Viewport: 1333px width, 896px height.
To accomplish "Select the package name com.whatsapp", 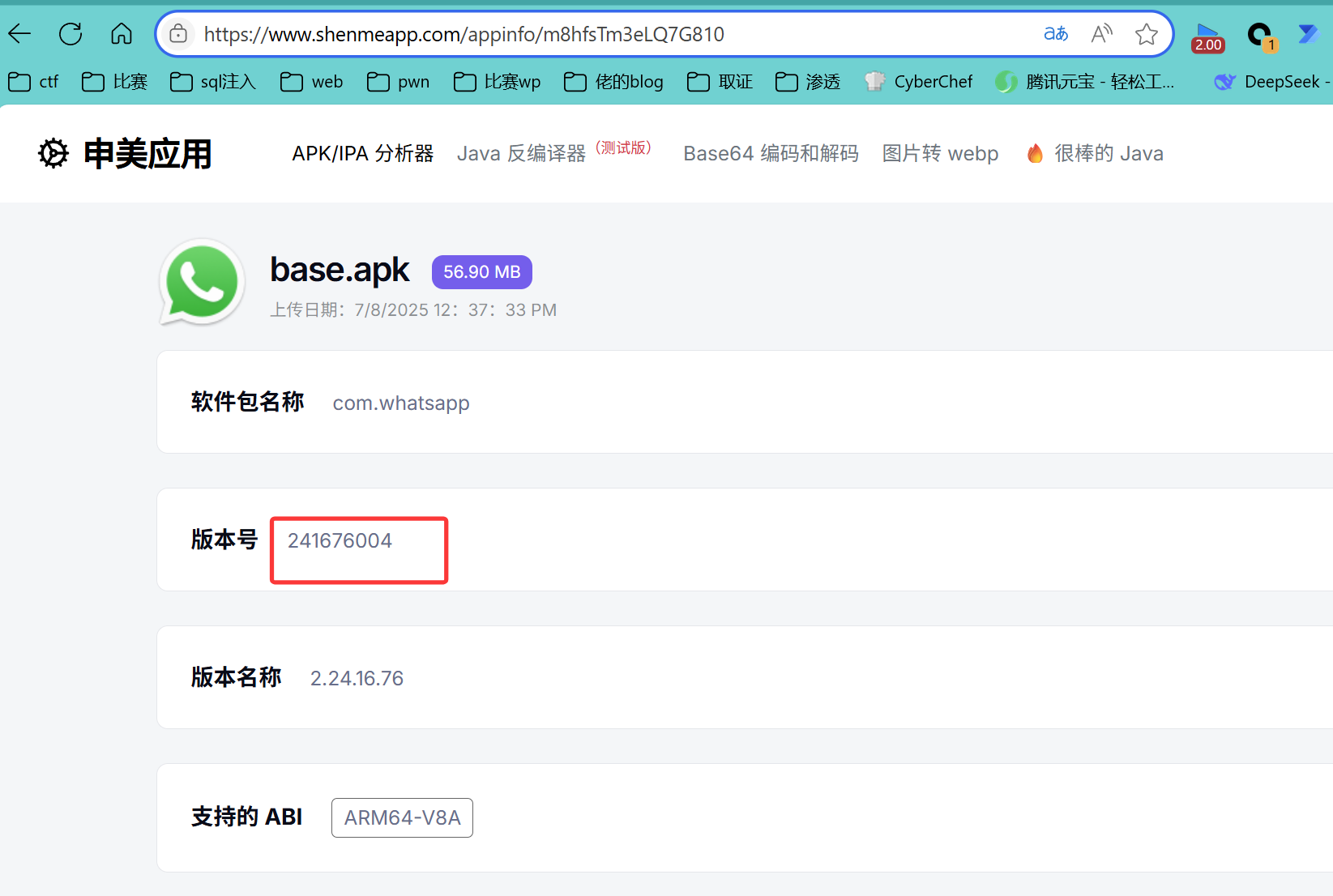I will point(401,403).
